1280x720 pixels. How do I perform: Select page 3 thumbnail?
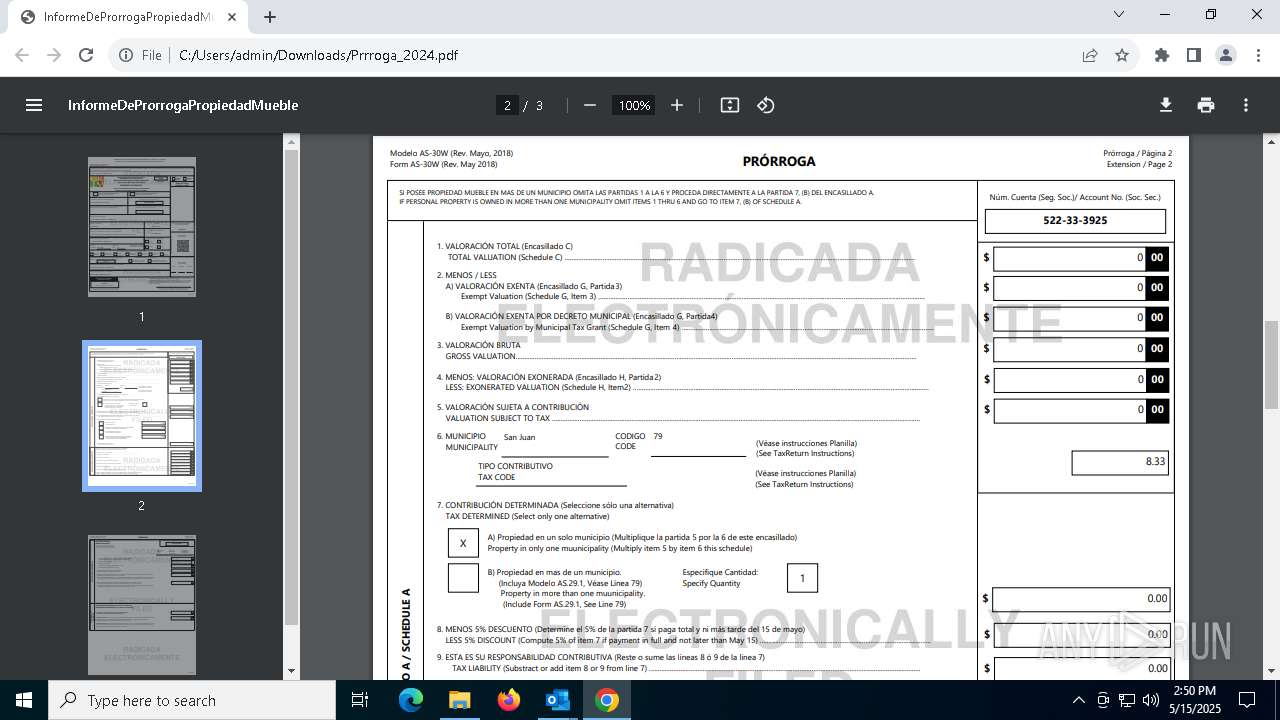coord(142,605)
